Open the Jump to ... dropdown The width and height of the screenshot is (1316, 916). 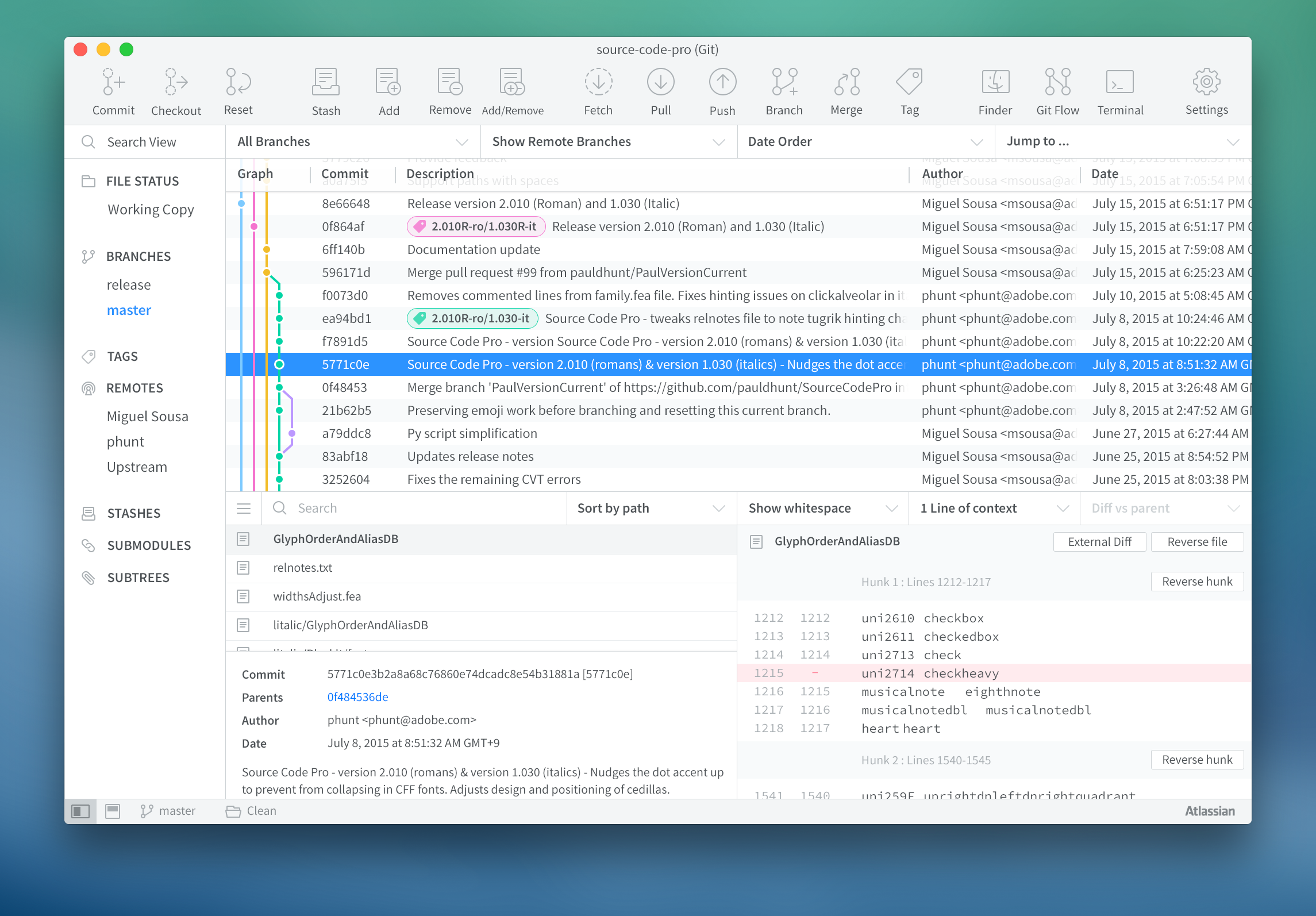(x=1122, y=142)
